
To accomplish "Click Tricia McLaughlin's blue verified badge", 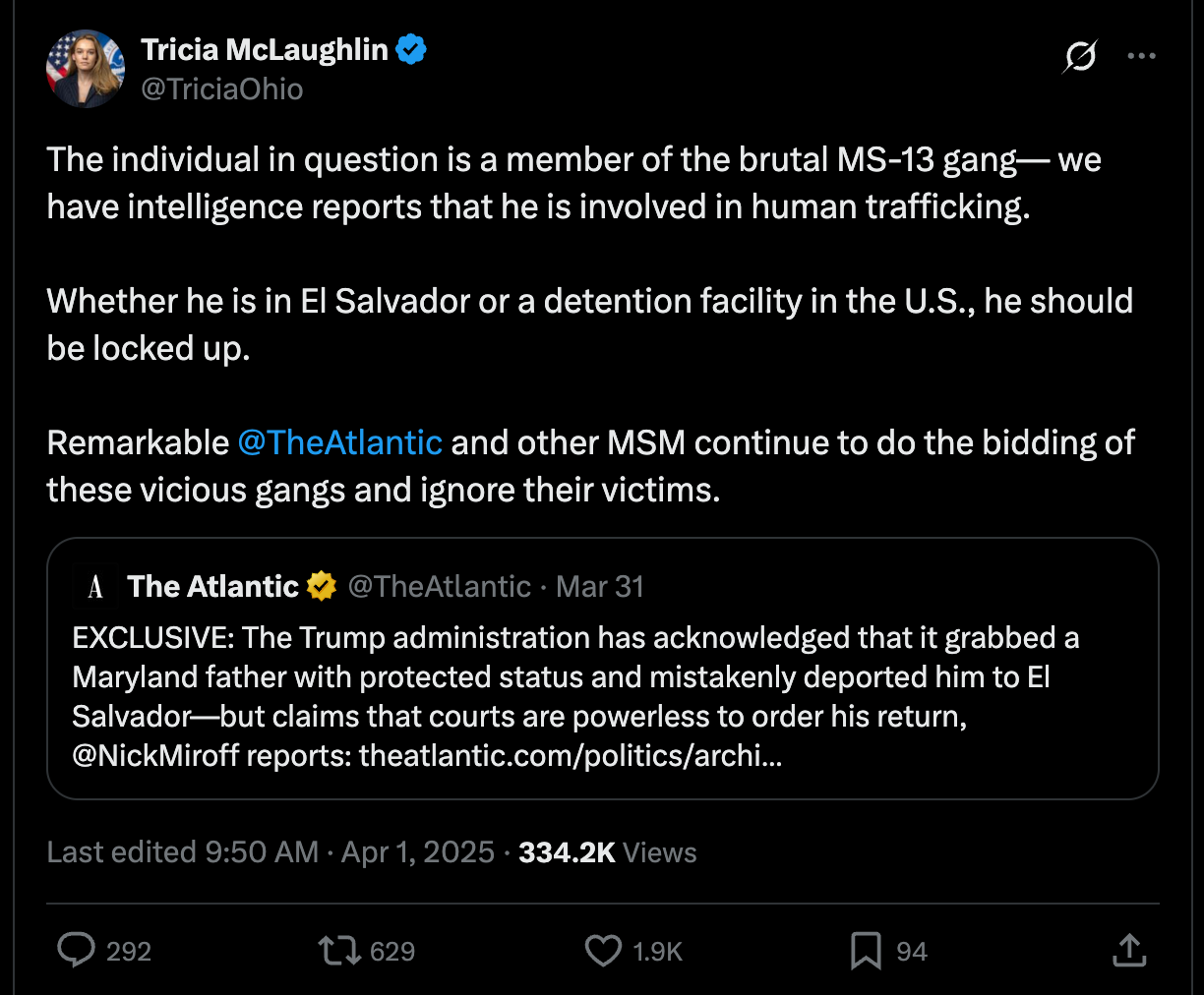I will [411, 49].
